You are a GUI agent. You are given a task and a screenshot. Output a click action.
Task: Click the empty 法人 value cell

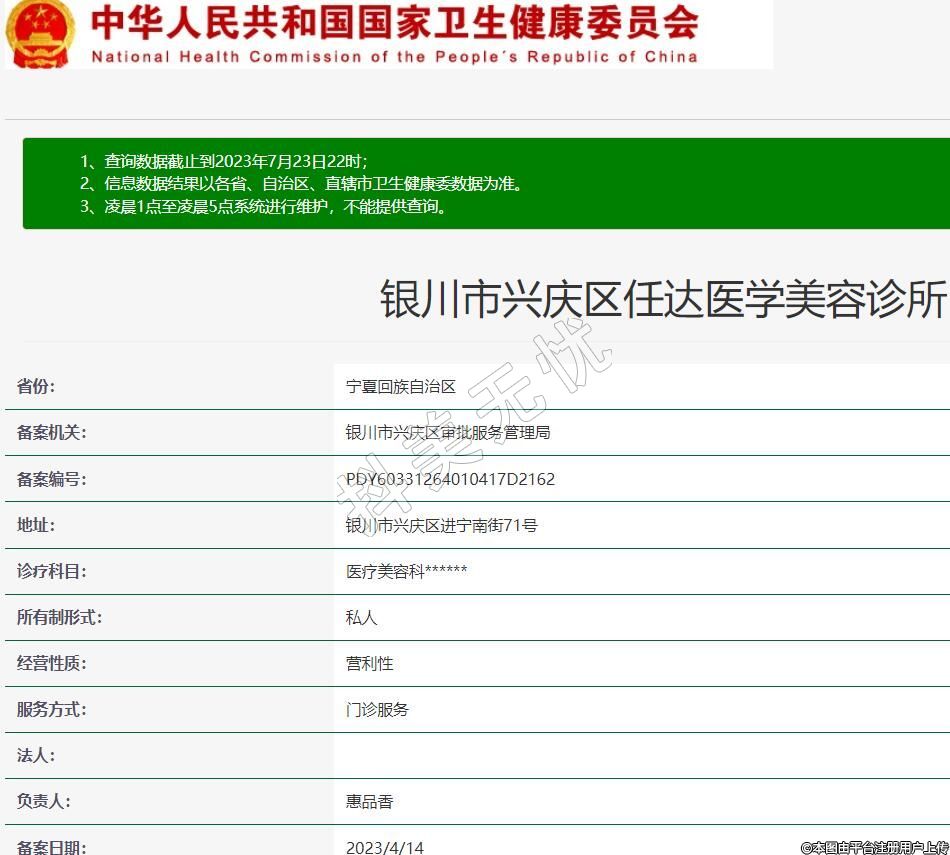(640, 756)
